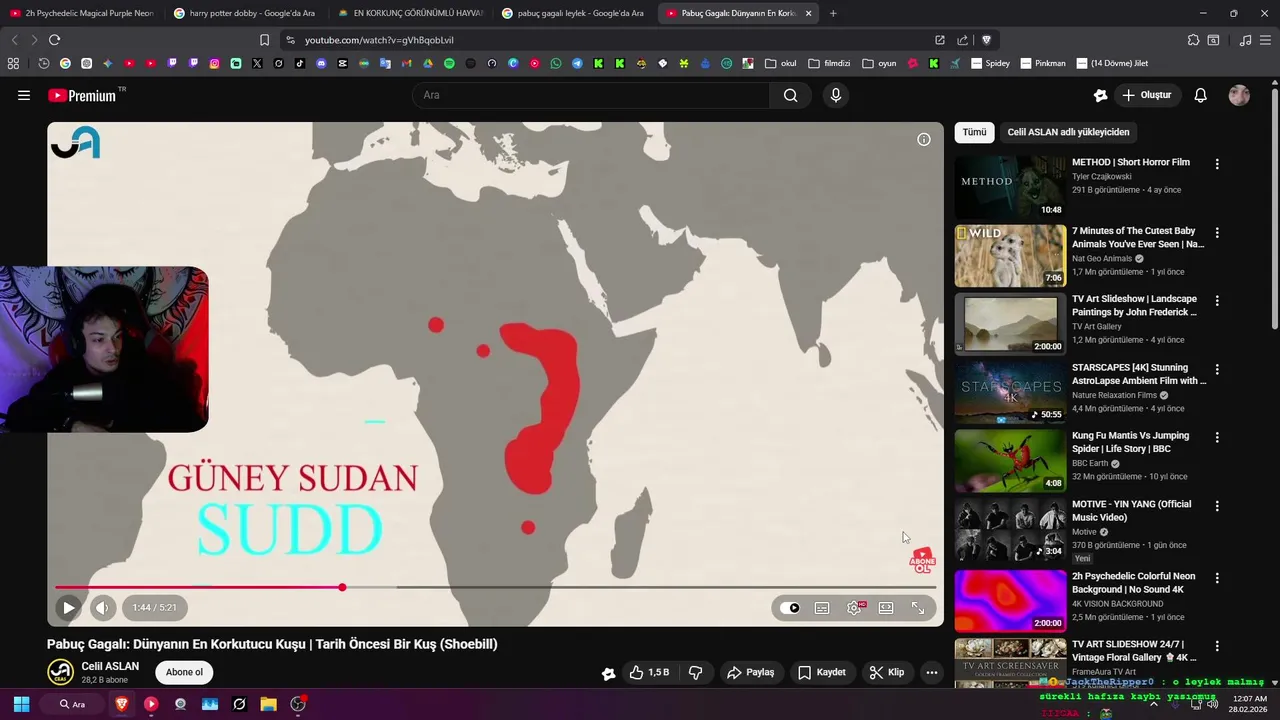Open Celil ASLAN channel avatar

61,672
